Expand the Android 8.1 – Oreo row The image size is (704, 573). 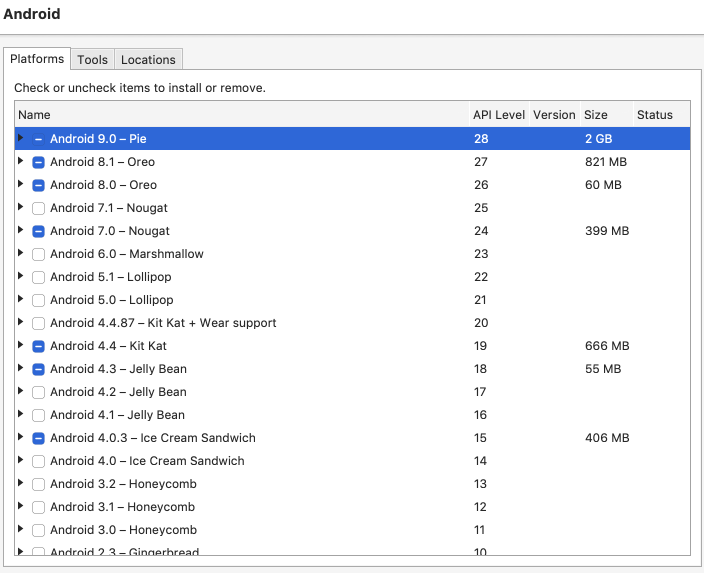(x=20, y=160)
